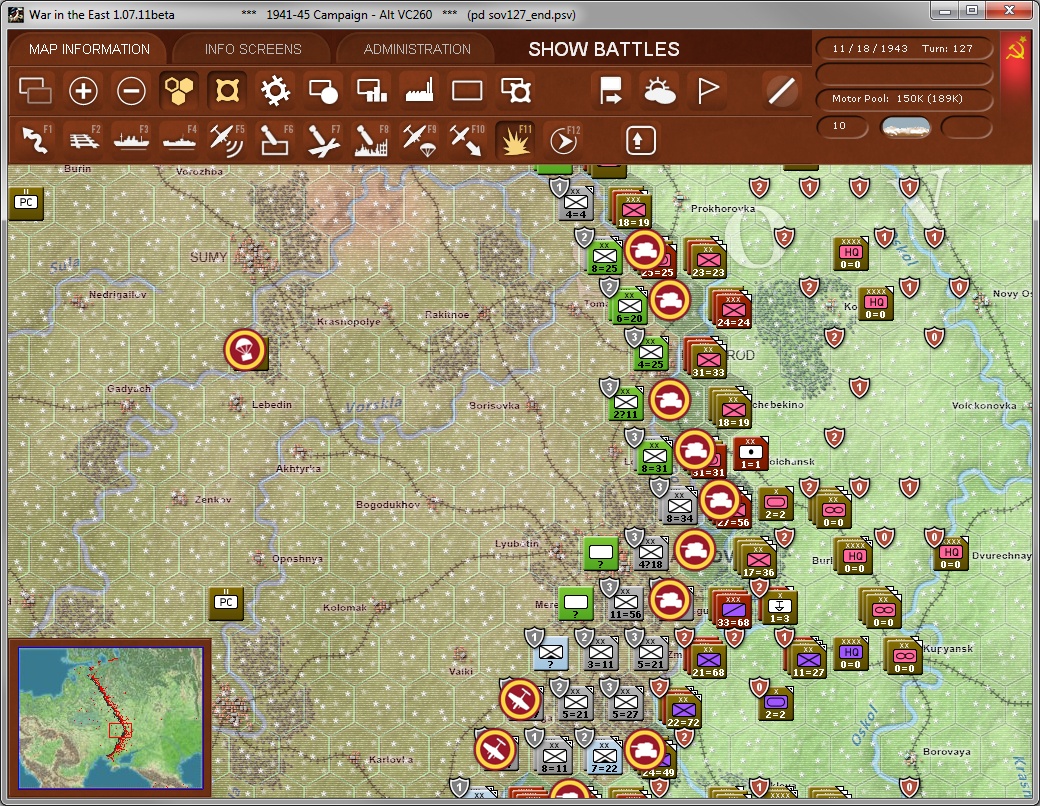Image resolution: width=1040 pixels, height=806 pixels.
Task: Select Bomb city mode (F8)
Action: [371, 139]
